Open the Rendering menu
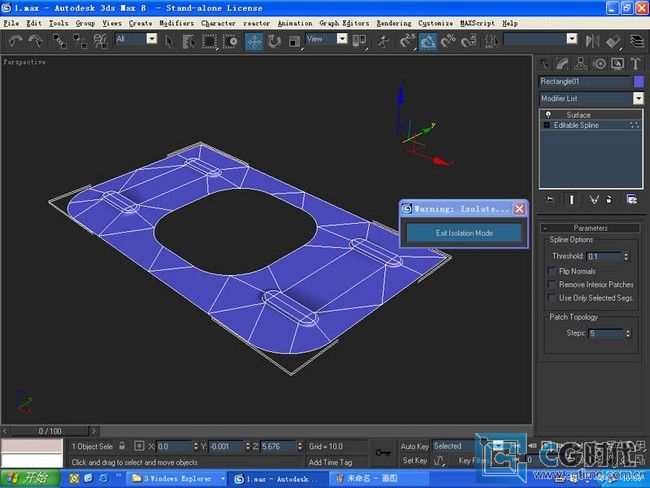The height and width of the screenshot is (488, 650). [x=394, y=23]
